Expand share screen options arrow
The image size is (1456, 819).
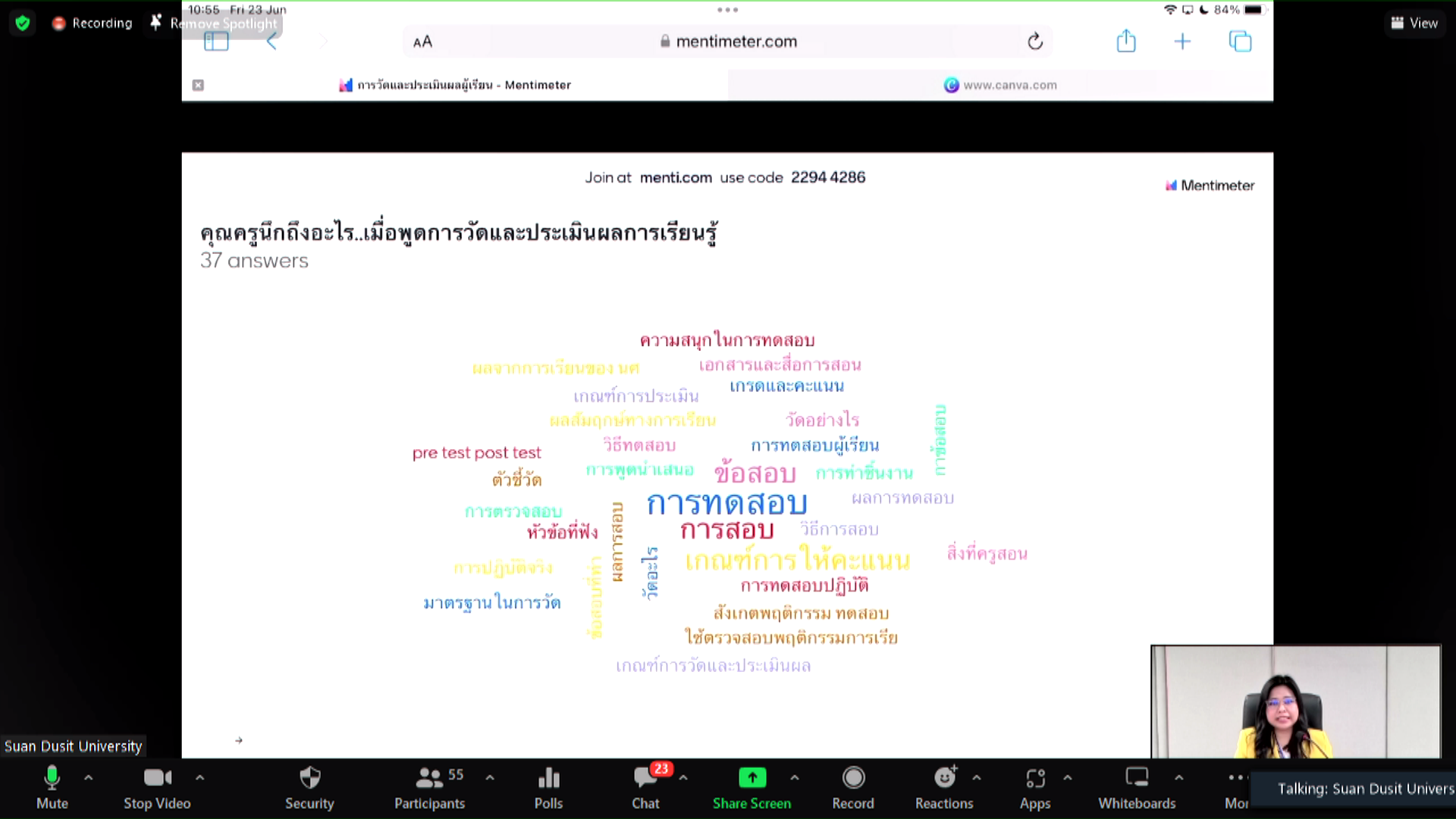pyautogui.click(x=794, y=778)
